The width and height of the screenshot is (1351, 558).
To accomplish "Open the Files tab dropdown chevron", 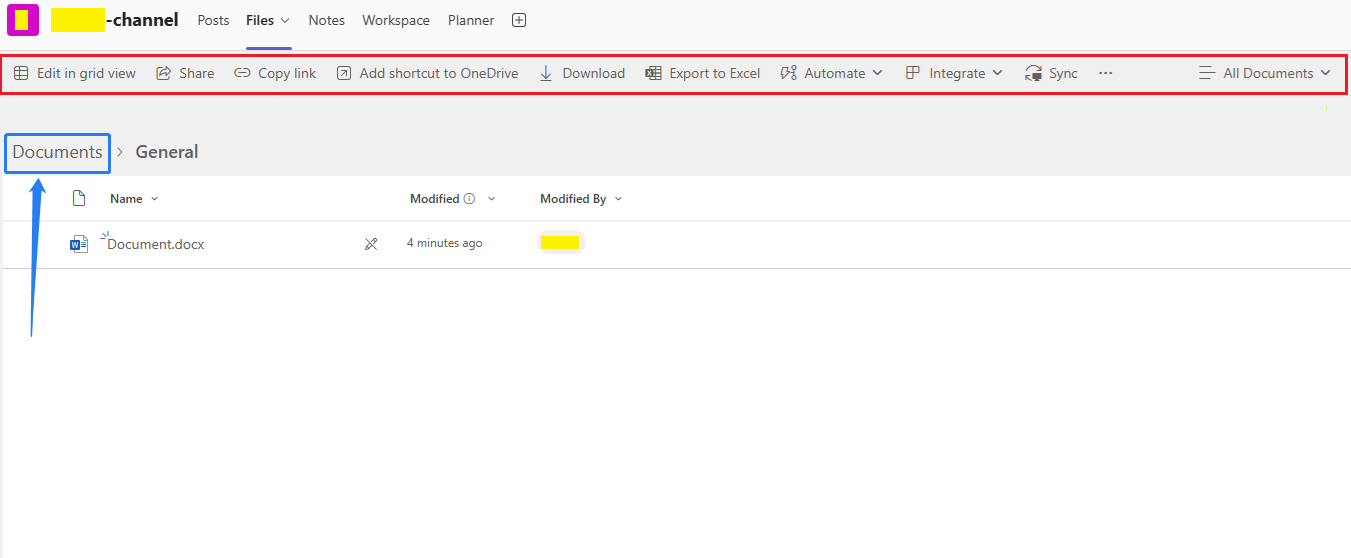I will 285,21.
